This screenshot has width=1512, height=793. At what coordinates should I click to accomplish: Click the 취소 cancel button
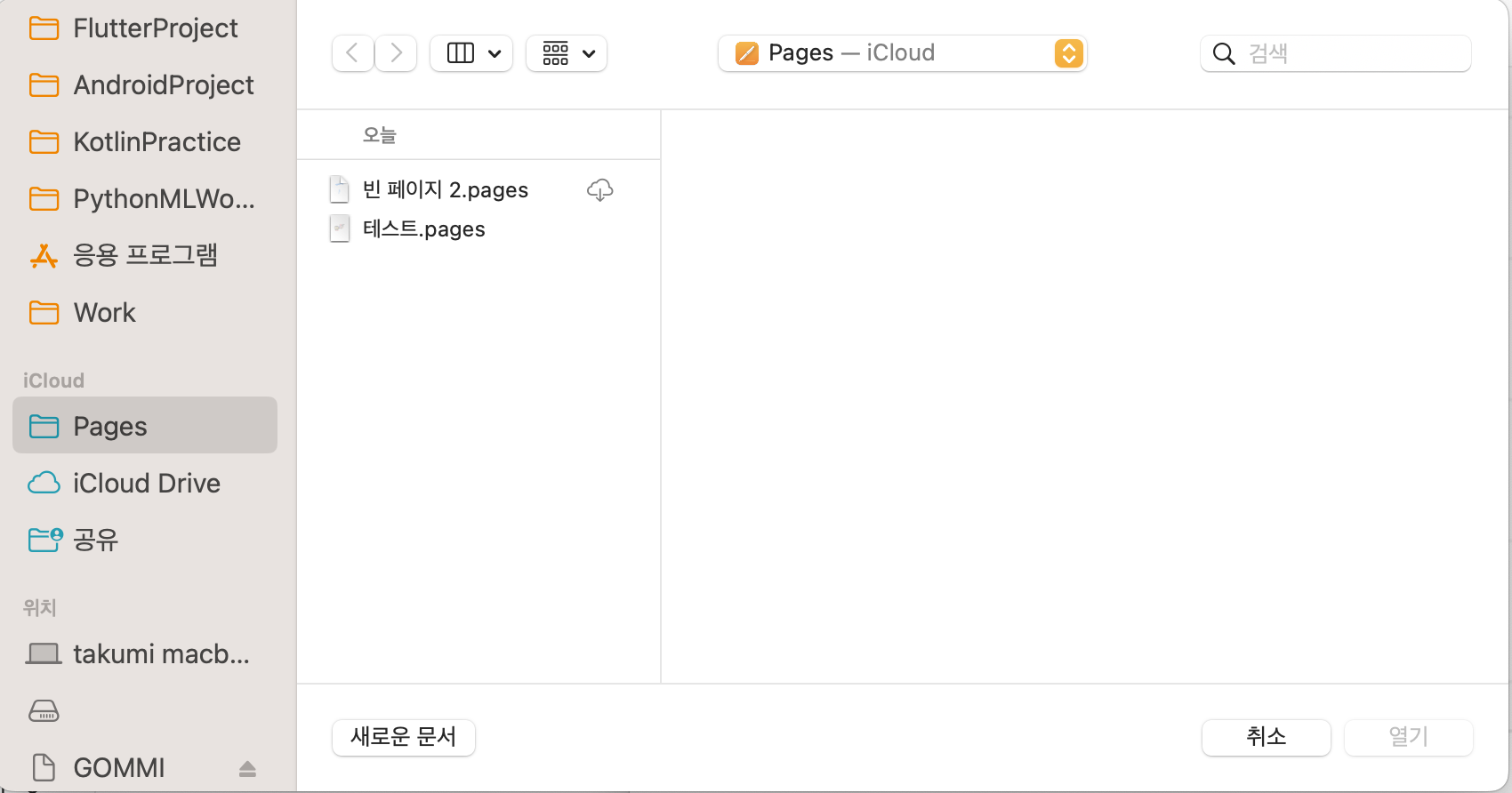click(x=1267, y=737)
